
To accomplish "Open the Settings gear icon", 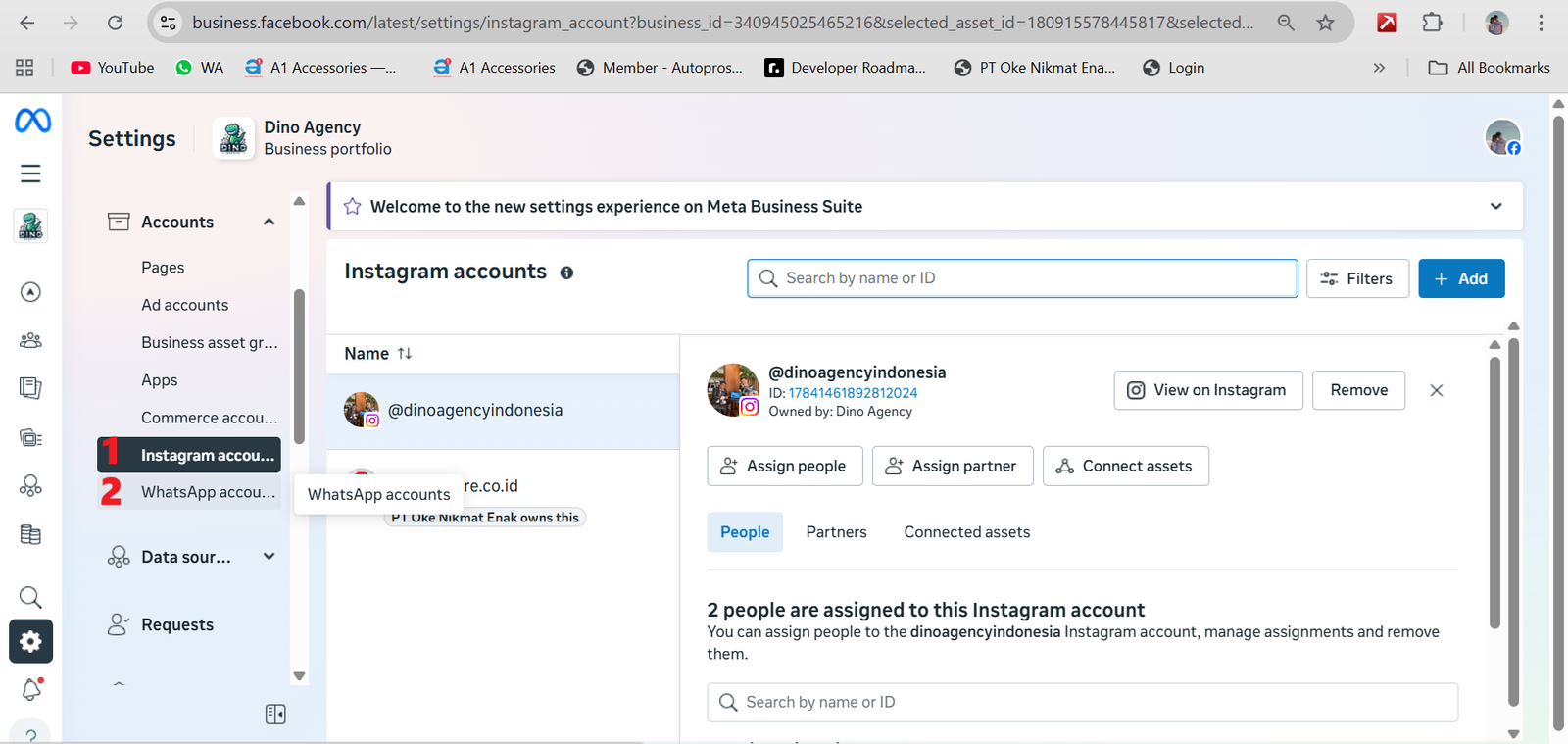I will click(30, 642).
